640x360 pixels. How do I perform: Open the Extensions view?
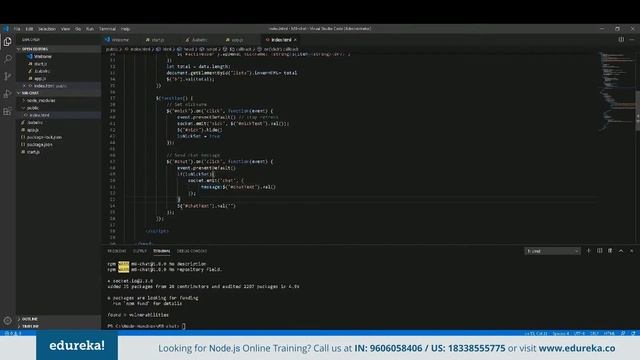(x=7, y=111)
